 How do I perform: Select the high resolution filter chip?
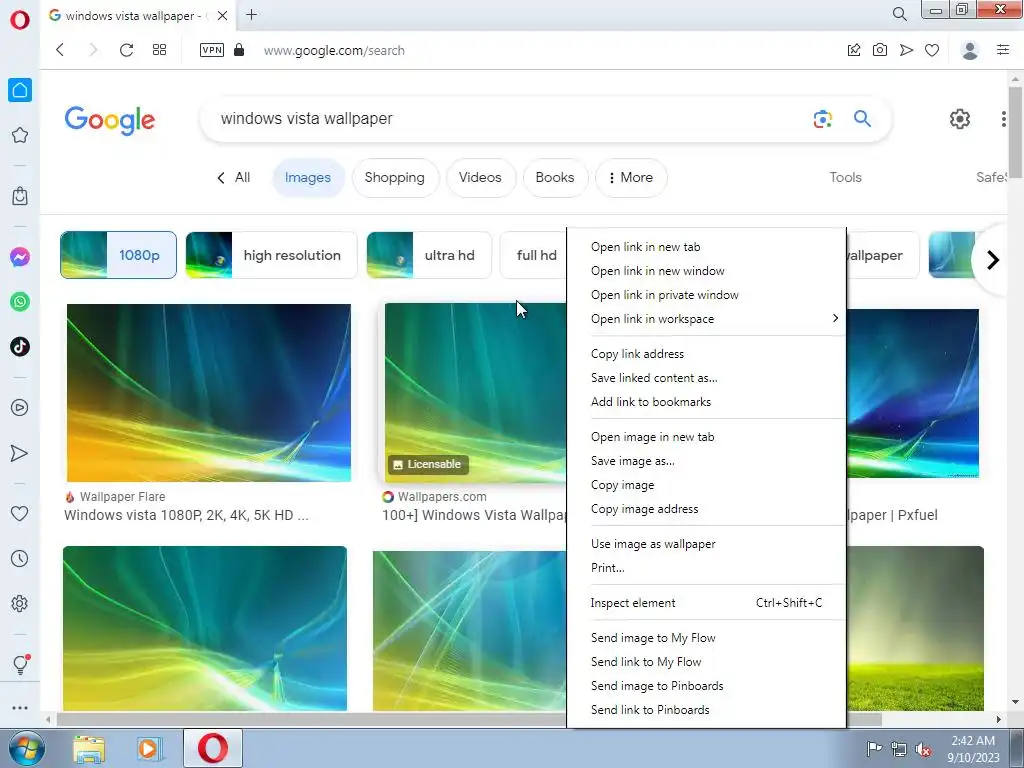click(271, 255)
